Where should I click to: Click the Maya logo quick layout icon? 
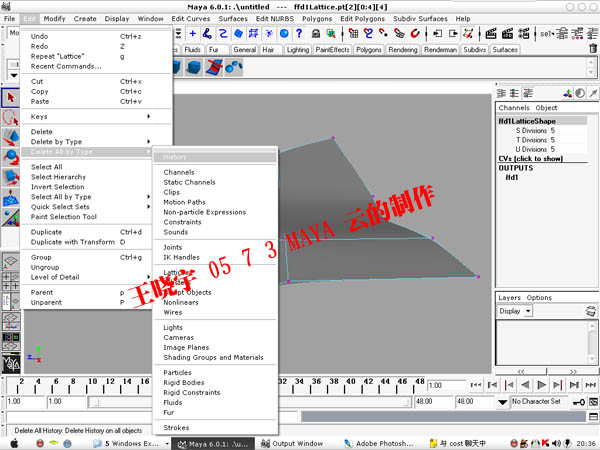pos(11,363)
